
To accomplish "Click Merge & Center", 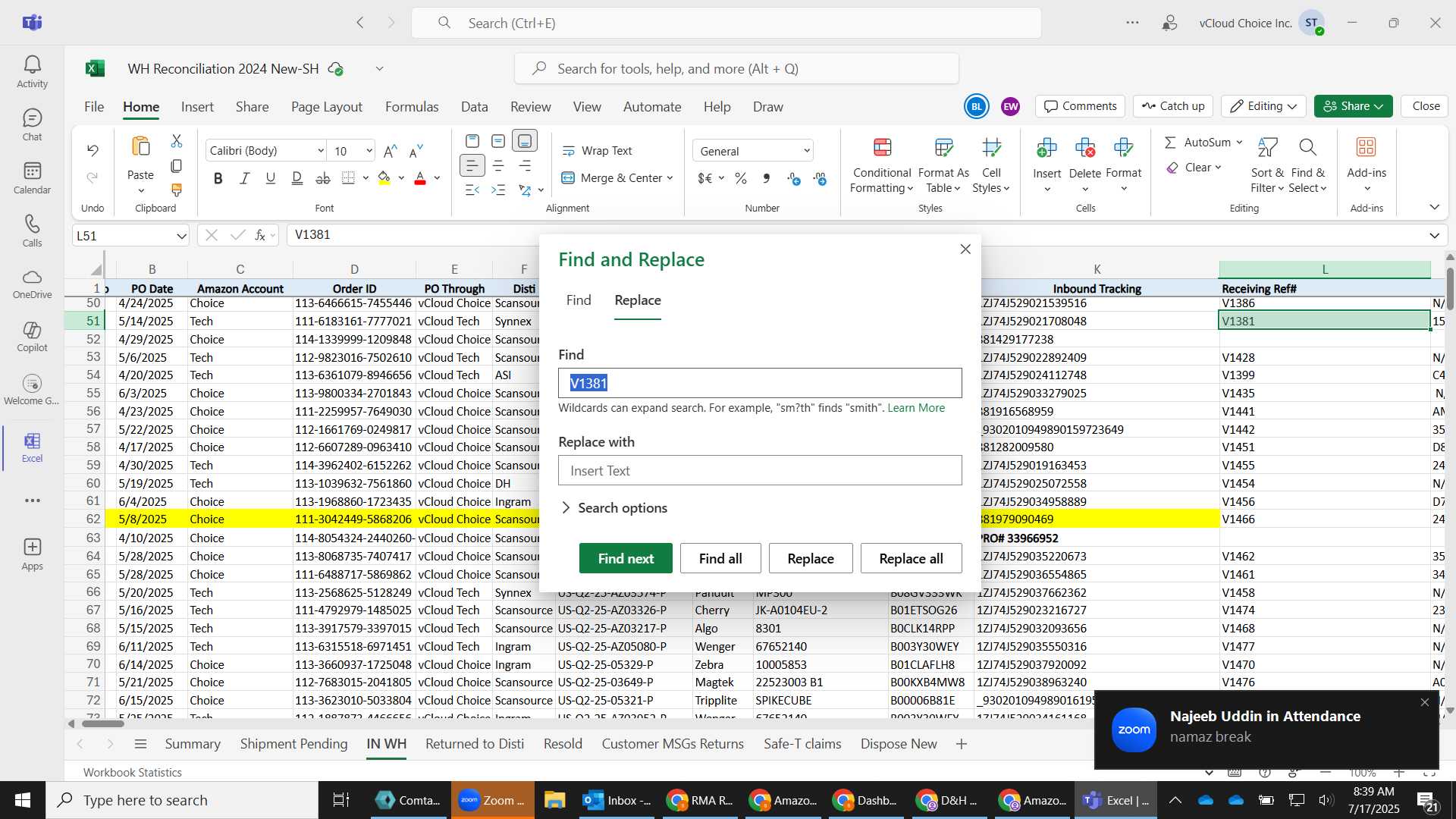I will pos(612,178).
